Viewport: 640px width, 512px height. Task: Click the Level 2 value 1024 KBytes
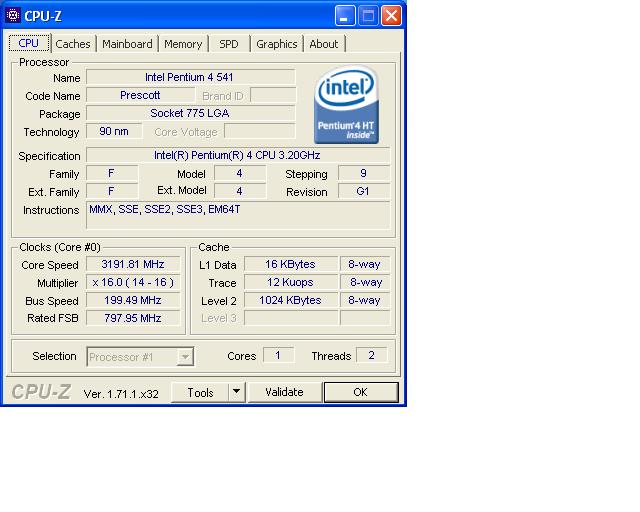point(291,300)
